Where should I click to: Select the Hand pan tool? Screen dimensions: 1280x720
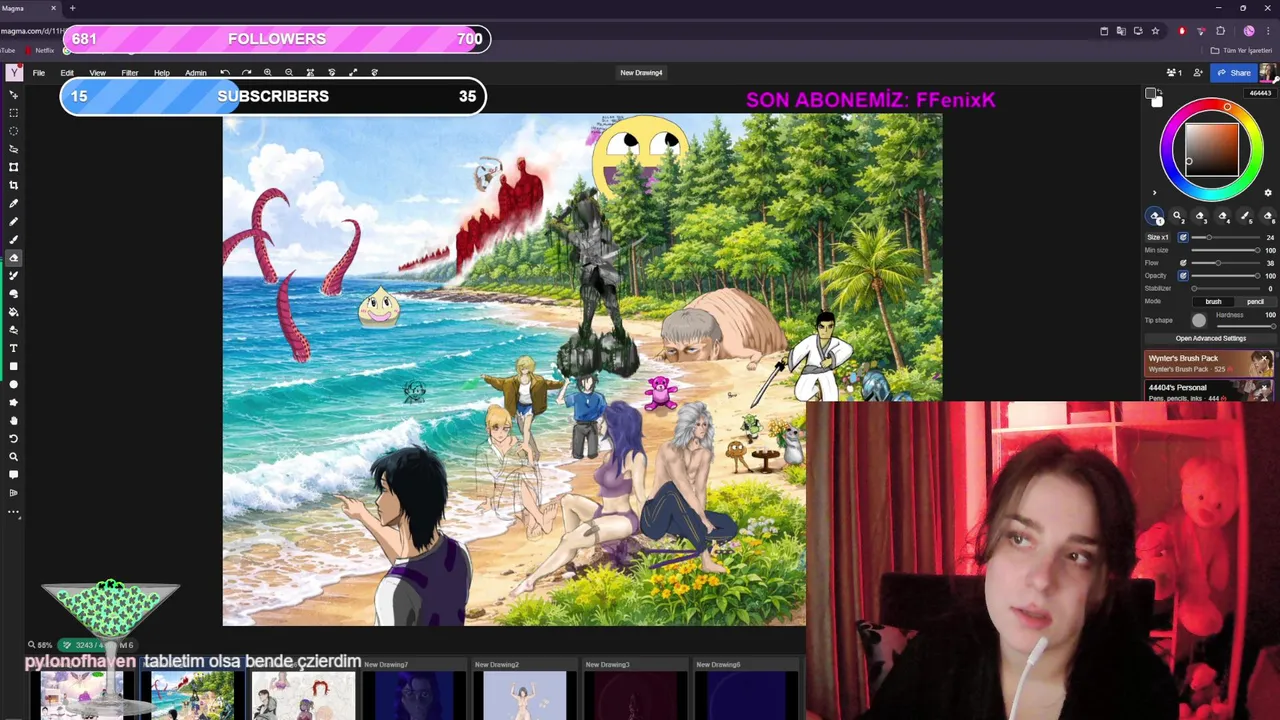[x=14, y=420]
